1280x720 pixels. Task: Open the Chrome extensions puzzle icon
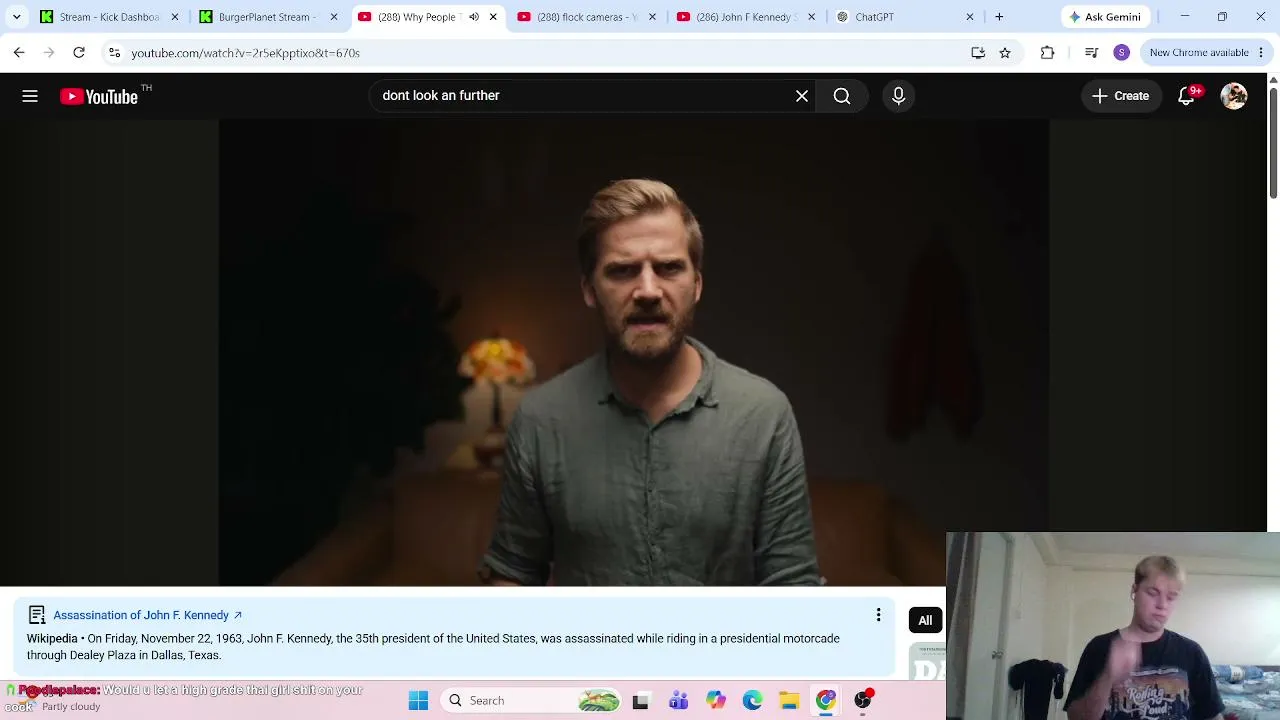coord(1047,53)
